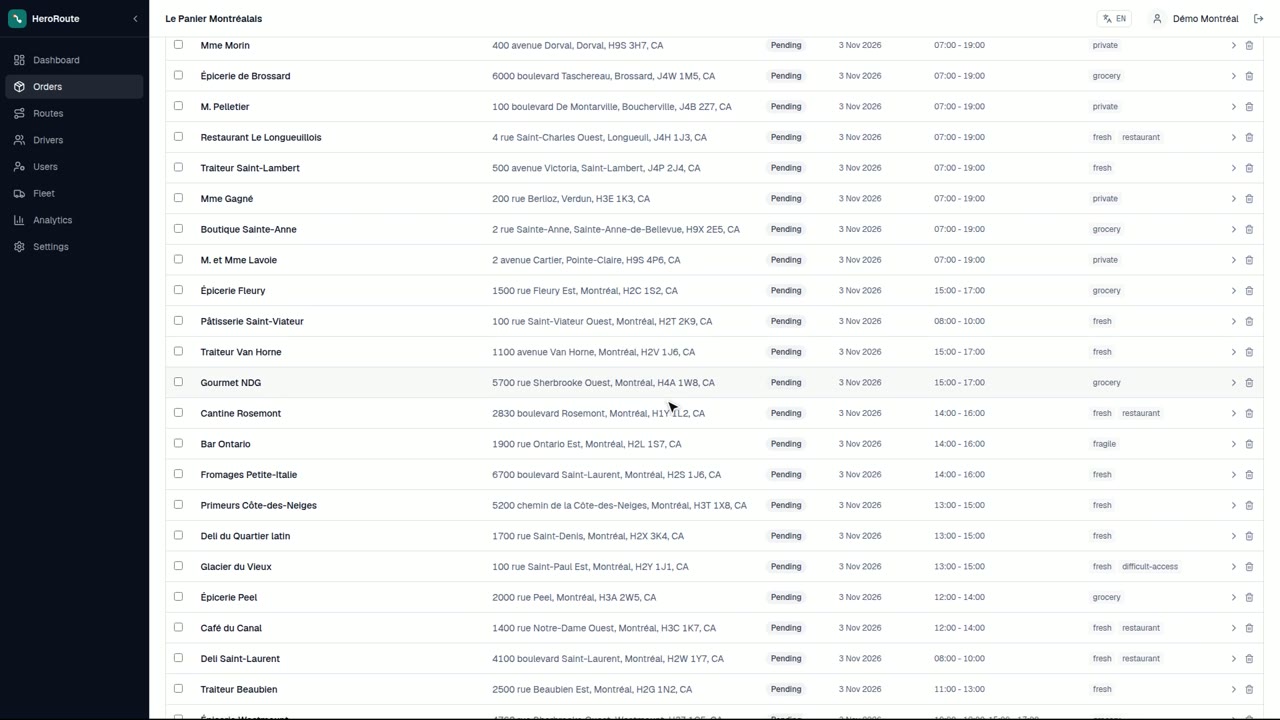Screen dimensions: 1280x720
Task: Open the Dashboard page
Action: point(74,60)
